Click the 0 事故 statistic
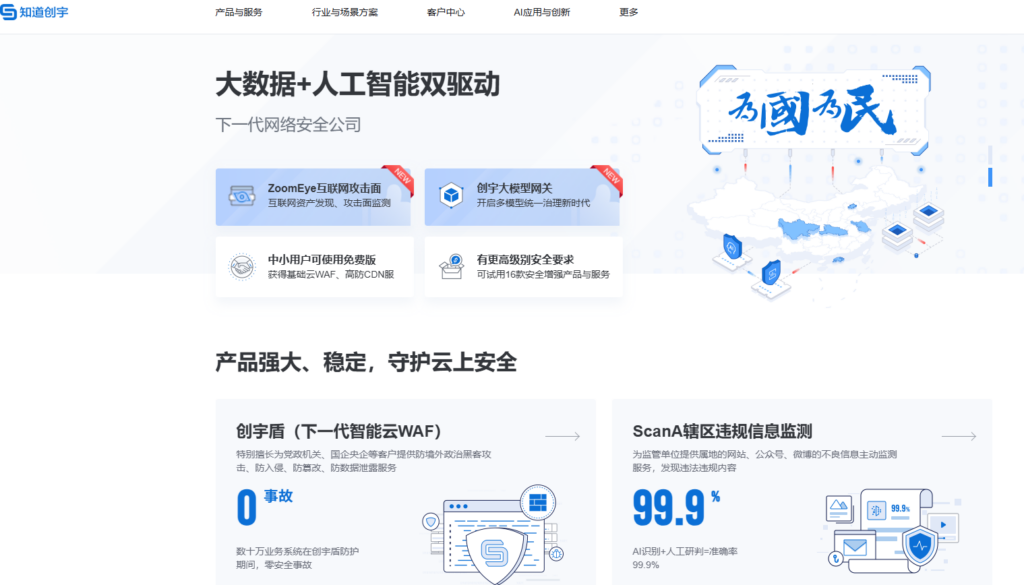This screenshot has height=585, width=1024. pos(264,506)
